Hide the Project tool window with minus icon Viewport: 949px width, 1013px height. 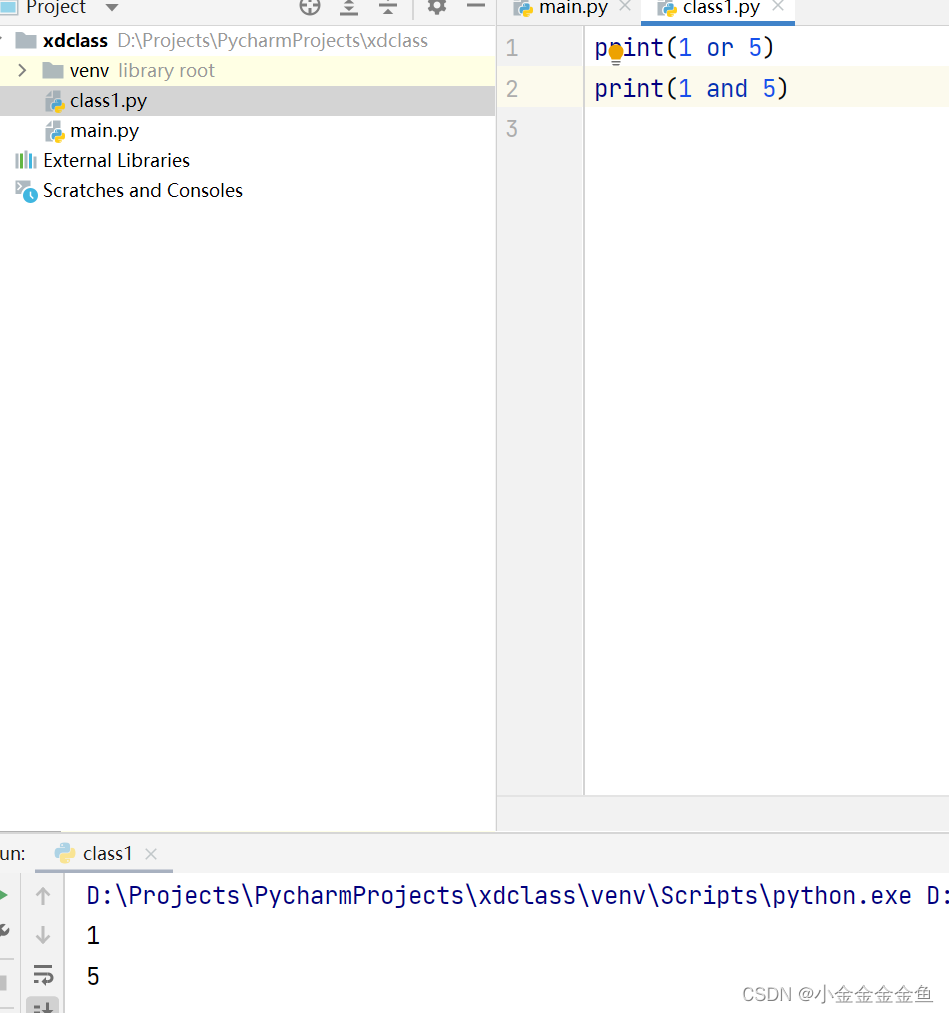(475, 6)
